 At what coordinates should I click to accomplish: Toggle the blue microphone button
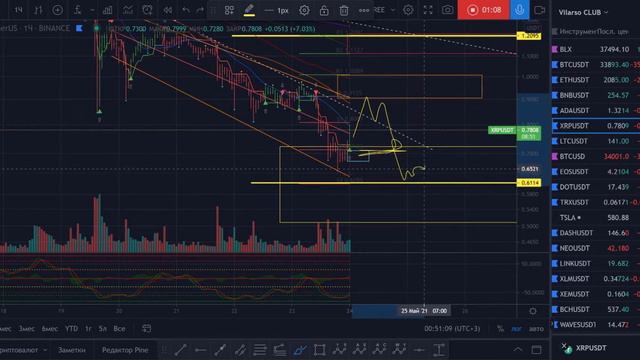[520, 10]
